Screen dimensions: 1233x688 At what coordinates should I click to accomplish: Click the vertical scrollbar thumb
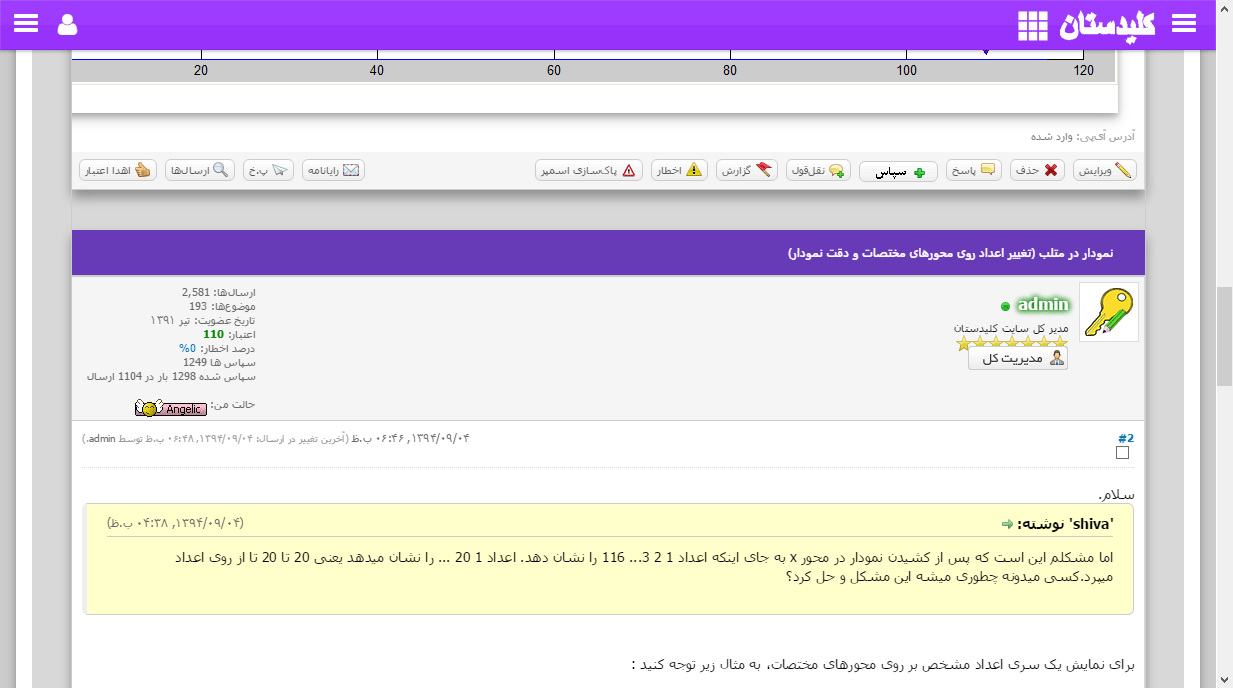[x=1224, y=337]
